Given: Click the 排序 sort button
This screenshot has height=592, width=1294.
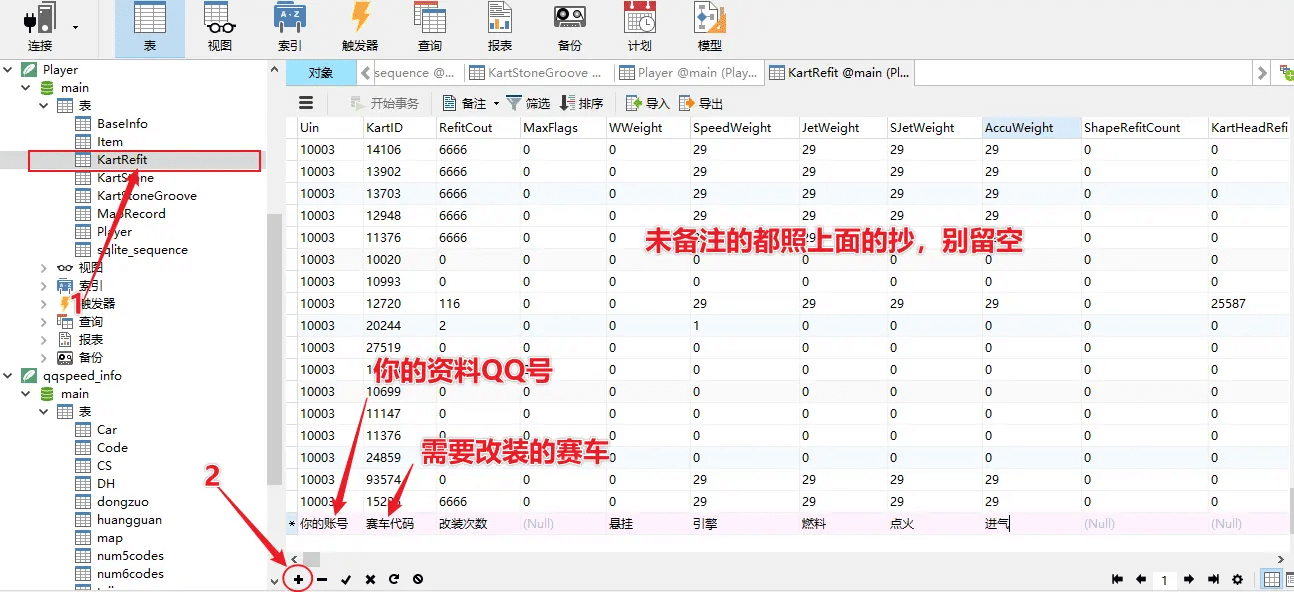Looking at the screenshot, I should [x=582, y=104].
